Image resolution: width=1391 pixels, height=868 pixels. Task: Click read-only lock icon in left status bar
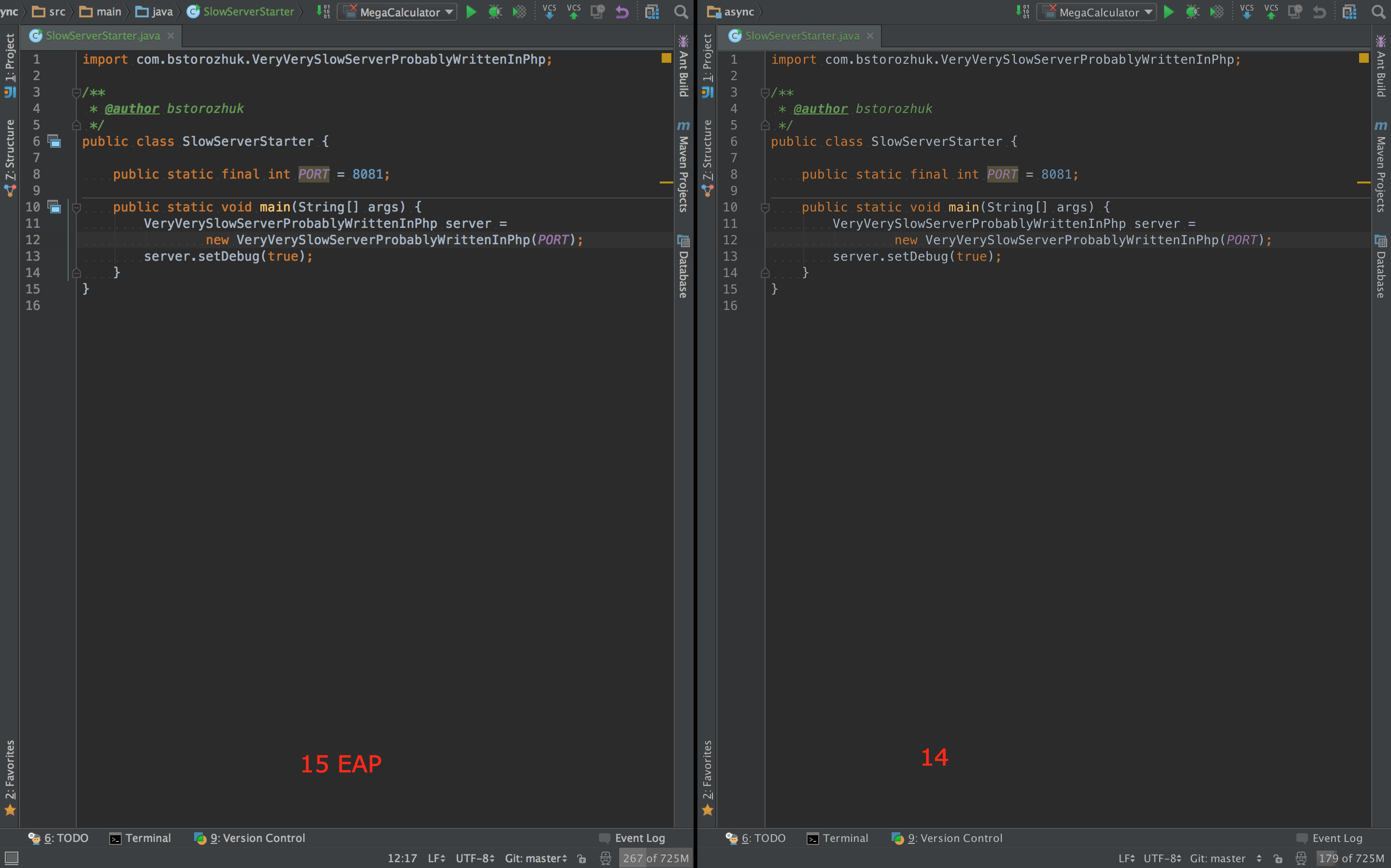click(582, 859)
